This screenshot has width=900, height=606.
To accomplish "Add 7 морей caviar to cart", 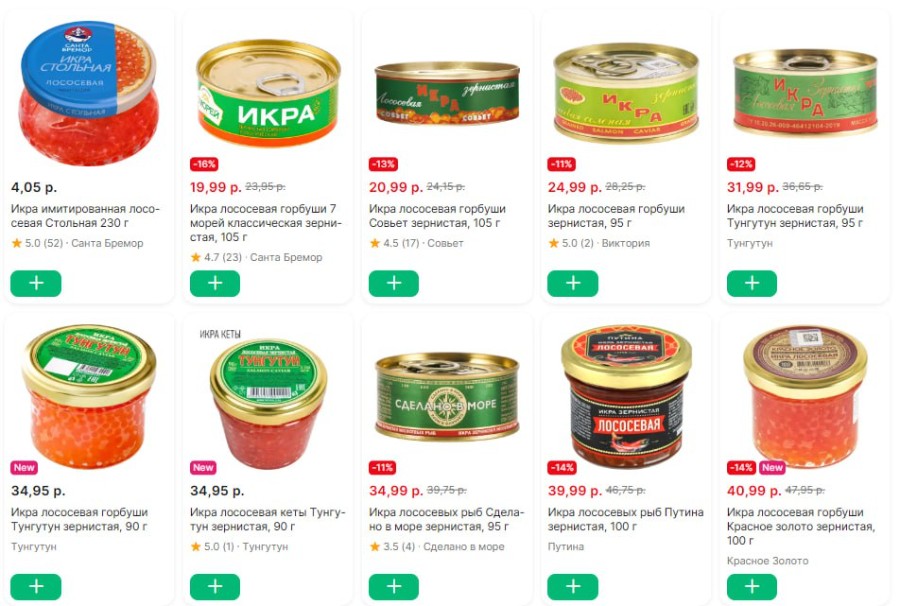I will click(215, 283).
